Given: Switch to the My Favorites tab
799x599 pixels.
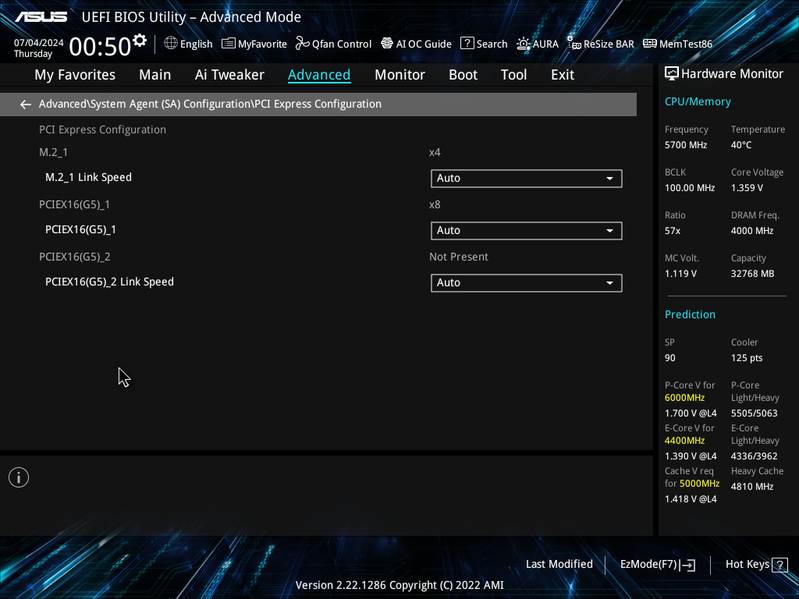Looking at the screenshot, I should [75, 75].
